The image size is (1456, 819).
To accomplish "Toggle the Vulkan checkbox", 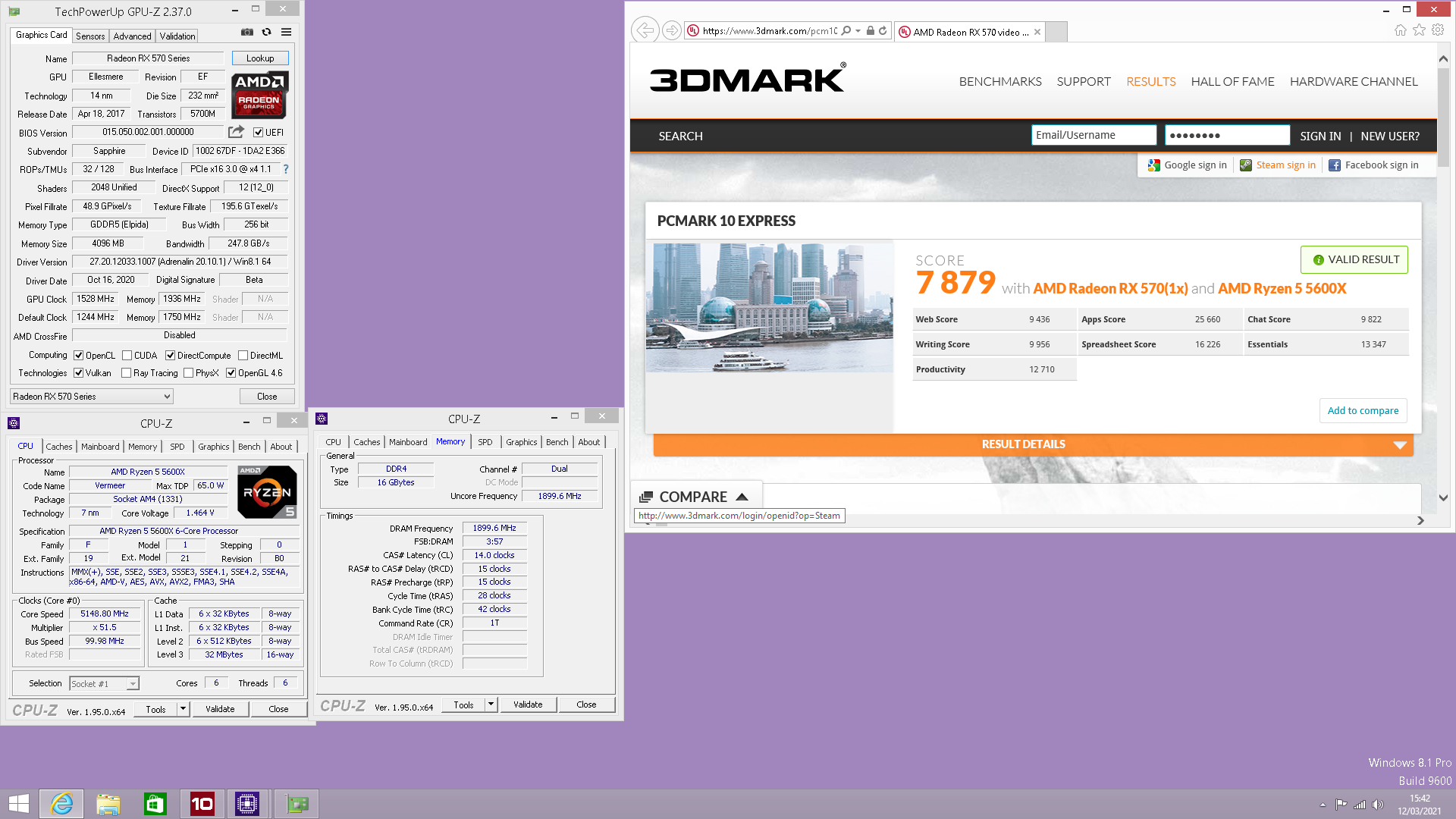I will (78, 372).
